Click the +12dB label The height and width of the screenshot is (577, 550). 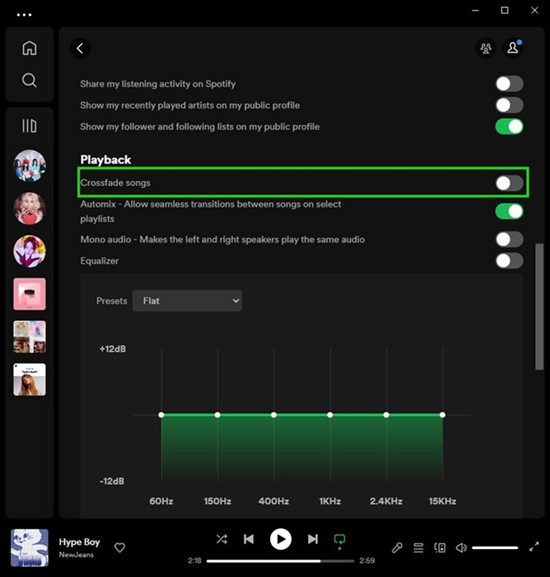pyautogui.click(x=113, y=349)
